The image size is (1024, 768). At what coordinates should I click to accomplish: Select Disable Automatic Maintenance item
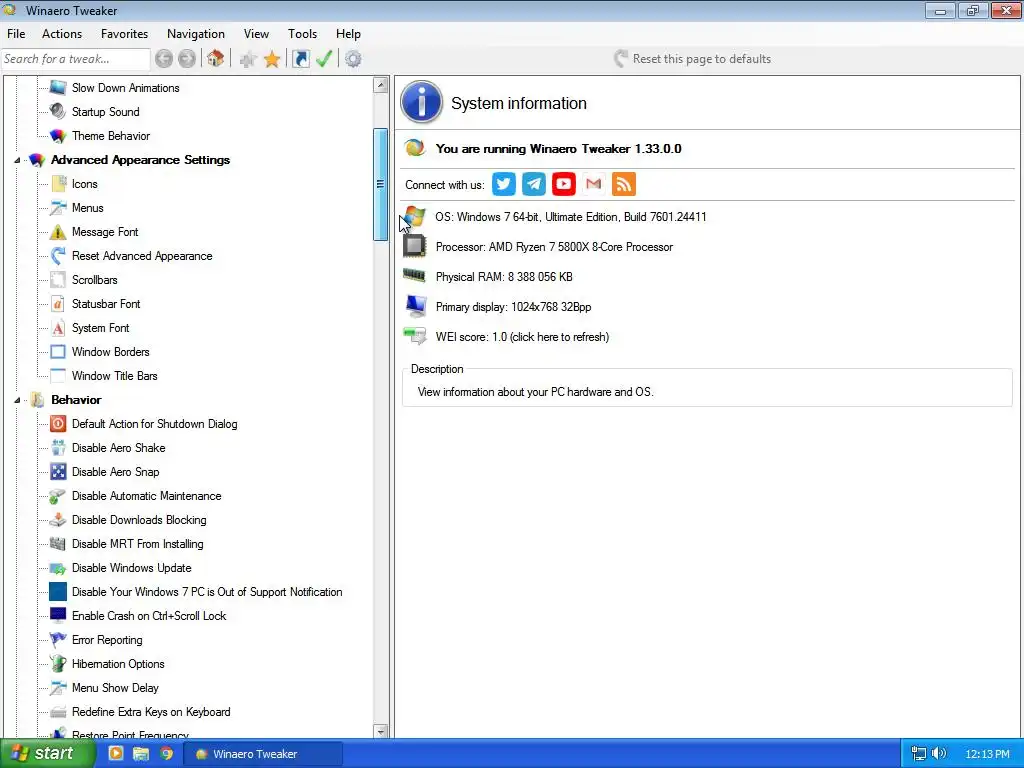tap(146, 496)
